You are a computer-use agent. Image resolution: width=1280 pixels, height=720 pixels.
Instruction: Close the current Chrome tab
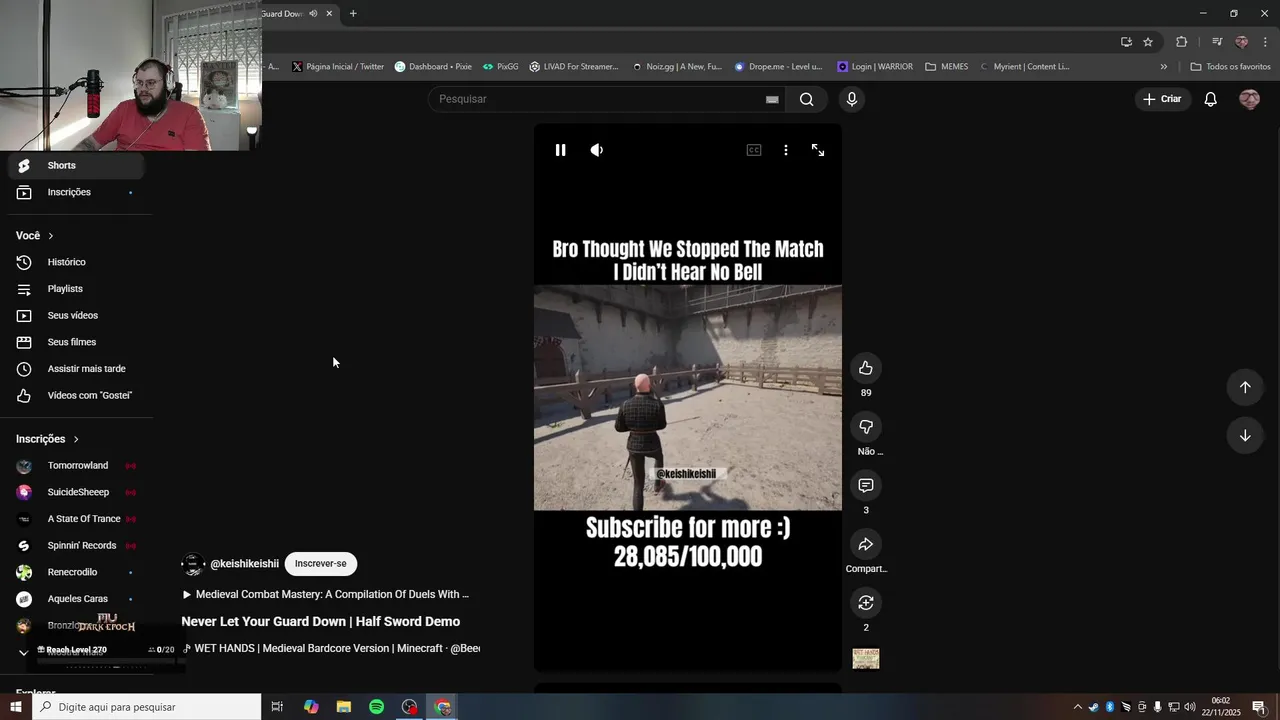(x=329, y=14)
